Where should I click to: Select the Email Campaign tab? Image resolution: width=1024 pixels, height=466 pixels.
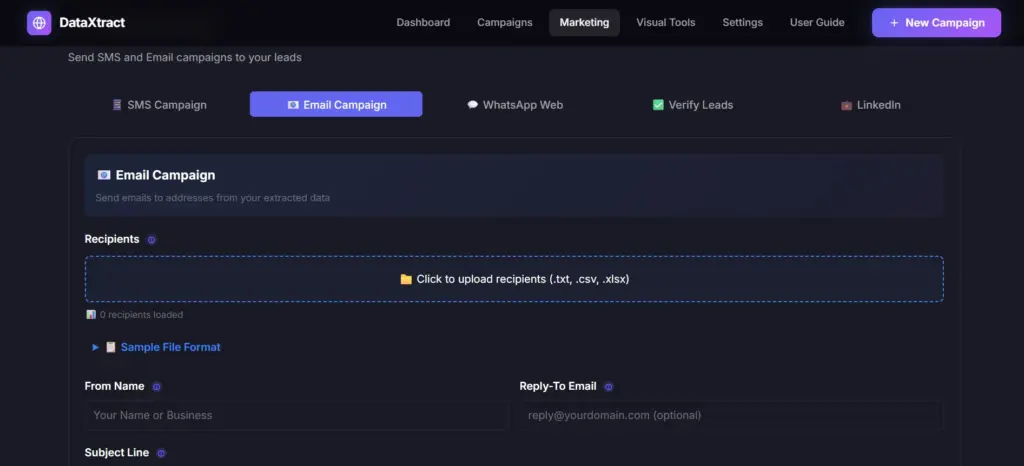[336, 104]
